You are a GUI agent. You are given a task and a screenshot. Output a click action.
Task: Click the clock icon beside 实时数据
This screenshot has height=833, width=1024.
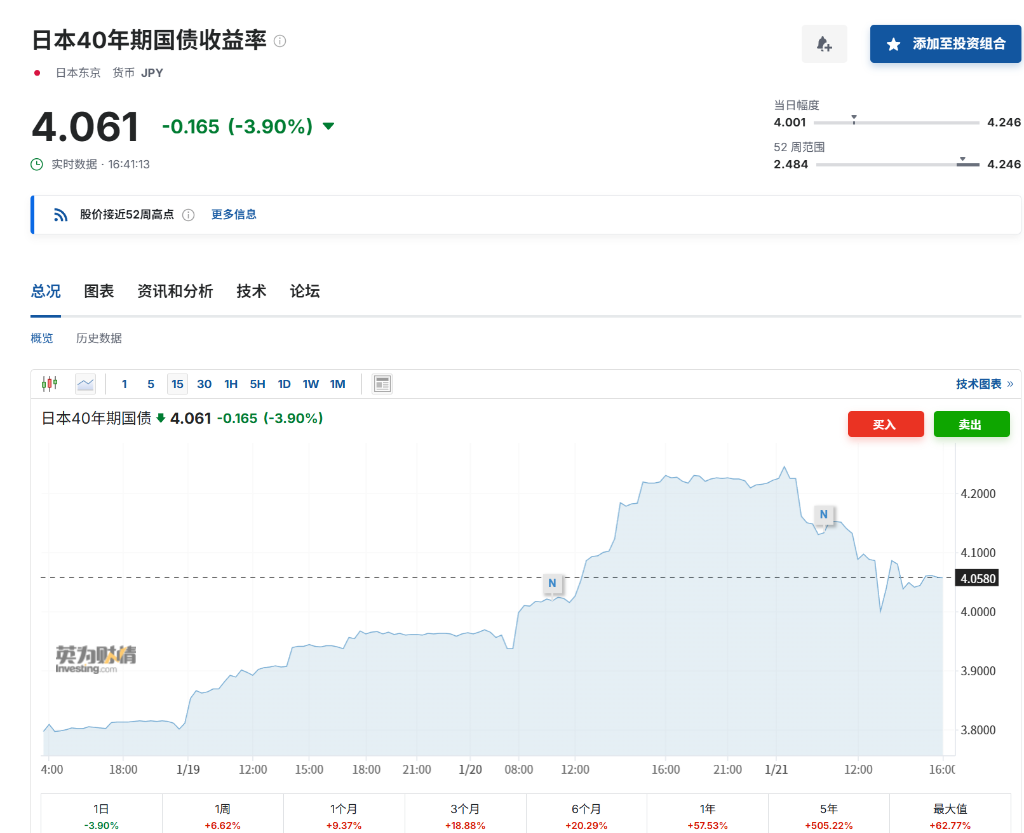tap(35, 163)
